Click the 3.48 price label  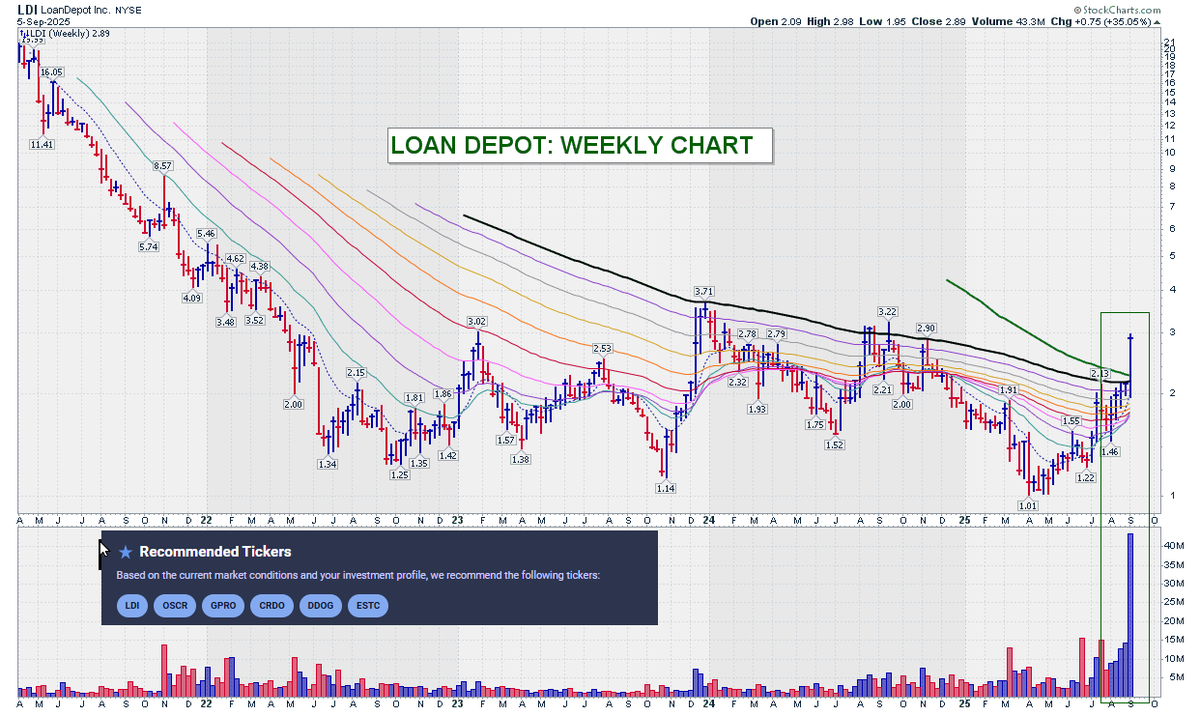225,321
